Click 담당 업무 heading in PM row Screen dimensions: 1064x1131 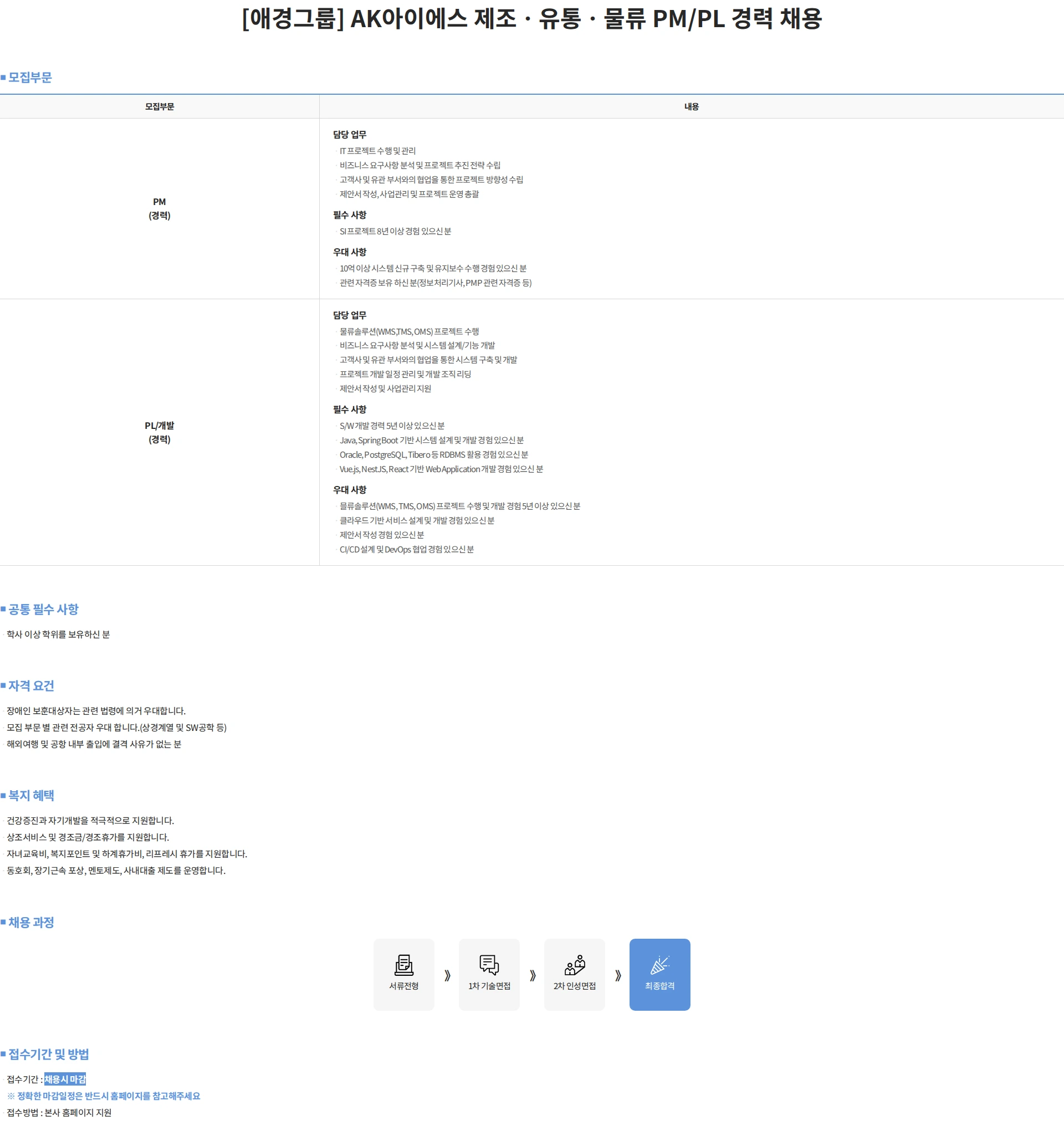[349, 134]
